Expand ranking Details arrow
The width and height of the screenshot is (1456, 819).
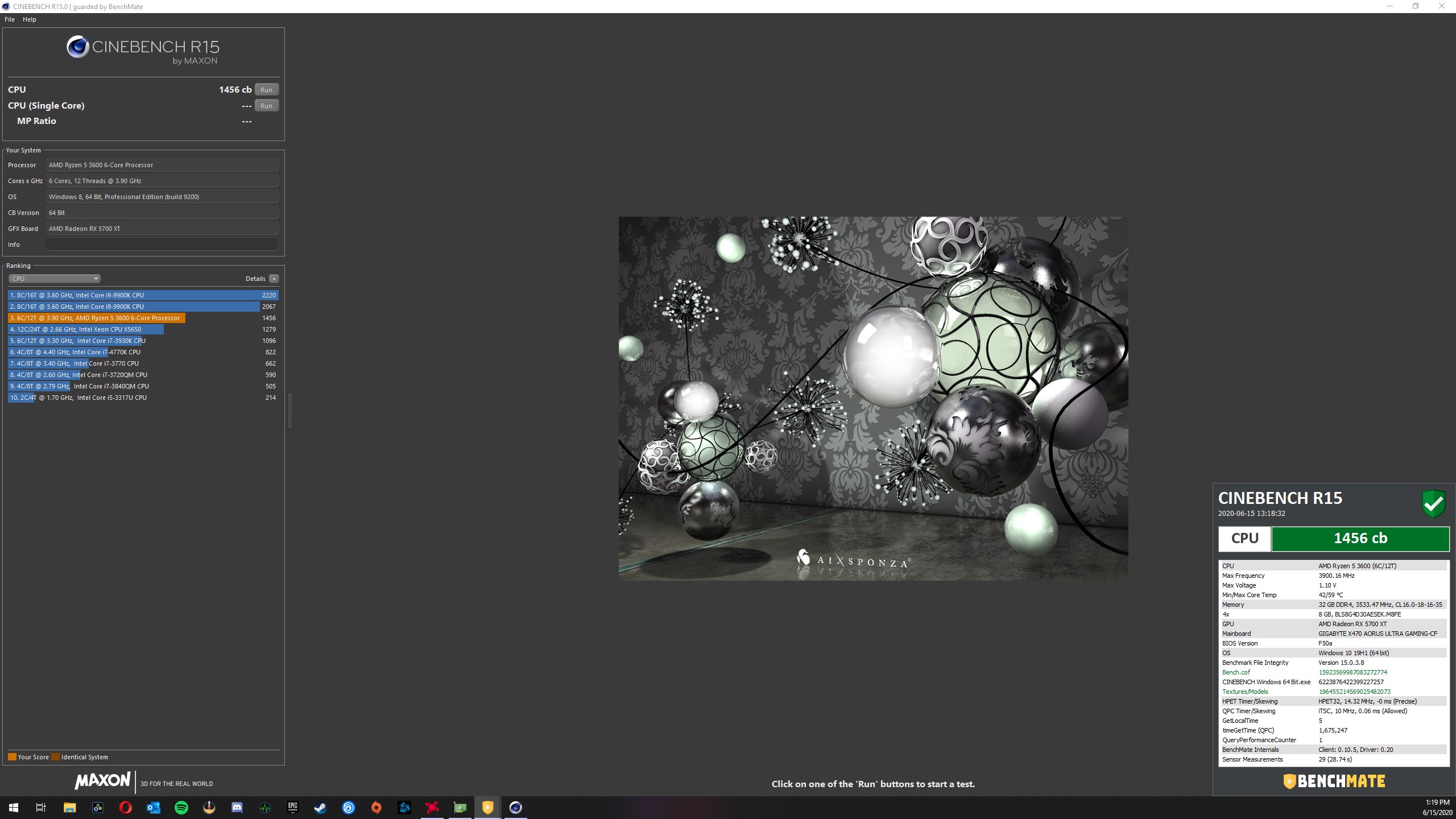tap(274, 279)
